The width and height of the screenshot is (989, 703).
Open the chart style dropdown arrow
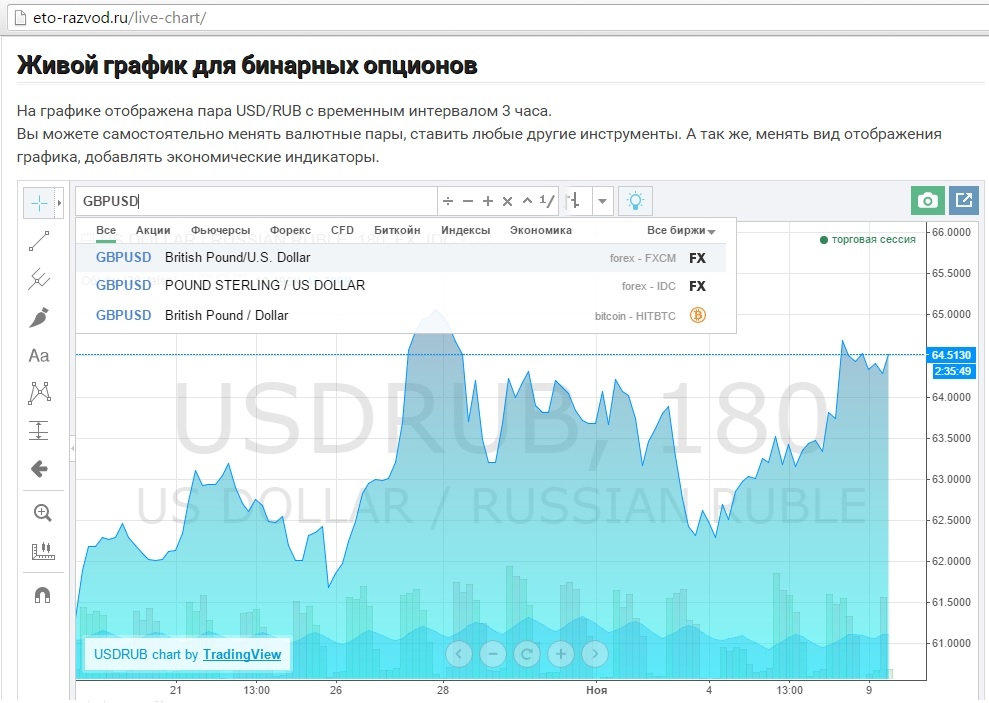pyautogui.click(x=602, y=201)
